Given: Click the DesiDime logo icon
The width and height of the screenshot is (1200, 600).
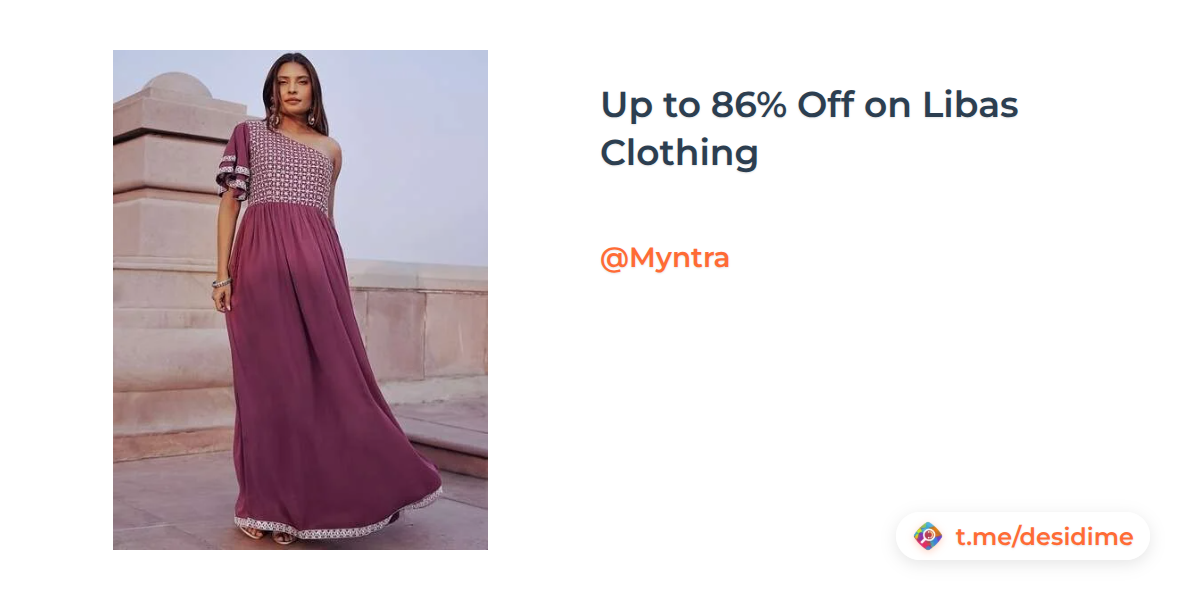Looking at the screenshot, I should (x=928, y=537).
